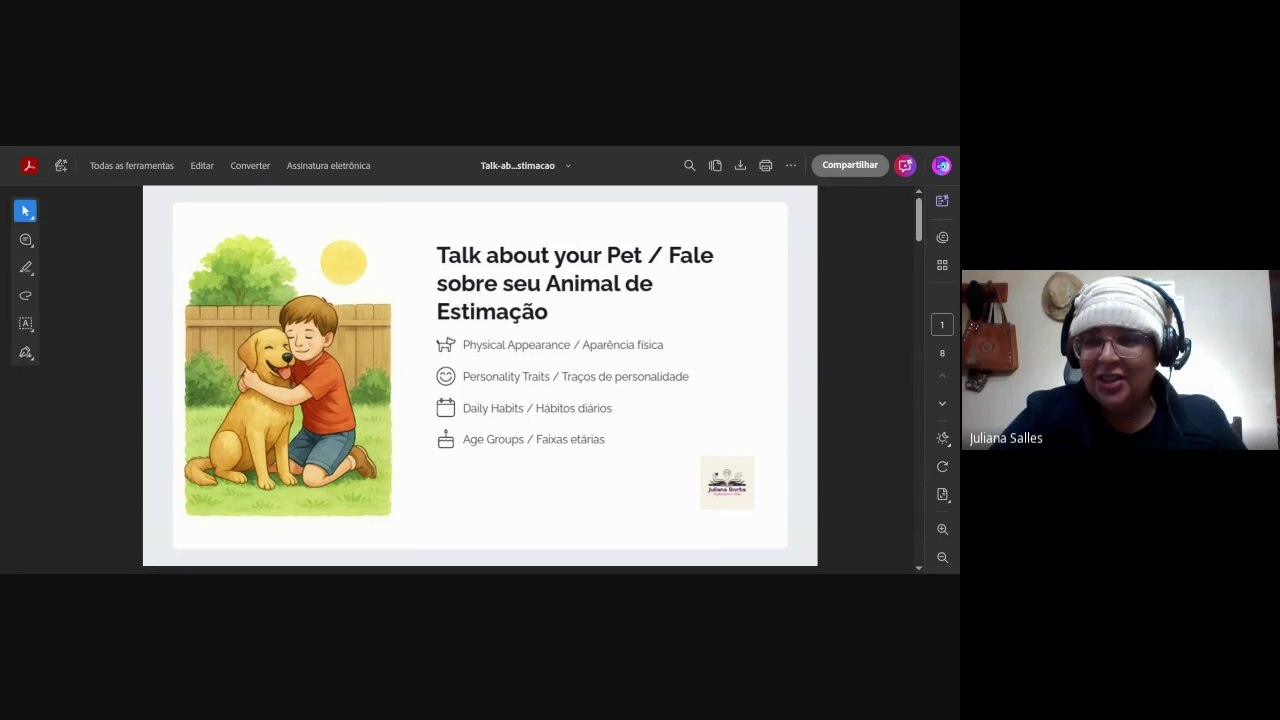Open the purple account avatar icon
1280x720 pixels.
click(x=941, y=166)
